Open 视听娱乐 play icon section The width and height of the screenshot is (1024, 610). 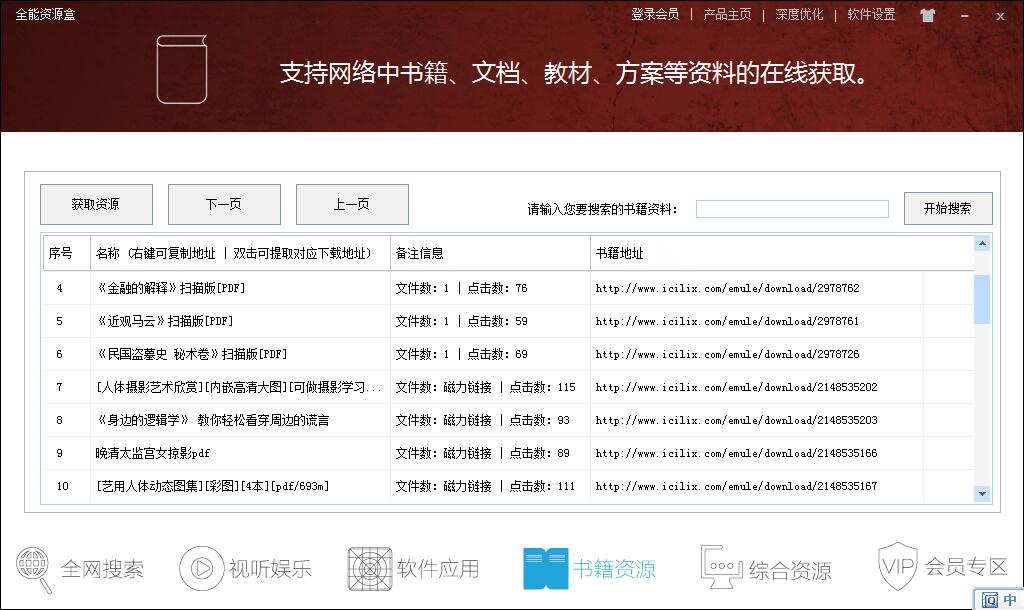[201, 568]
